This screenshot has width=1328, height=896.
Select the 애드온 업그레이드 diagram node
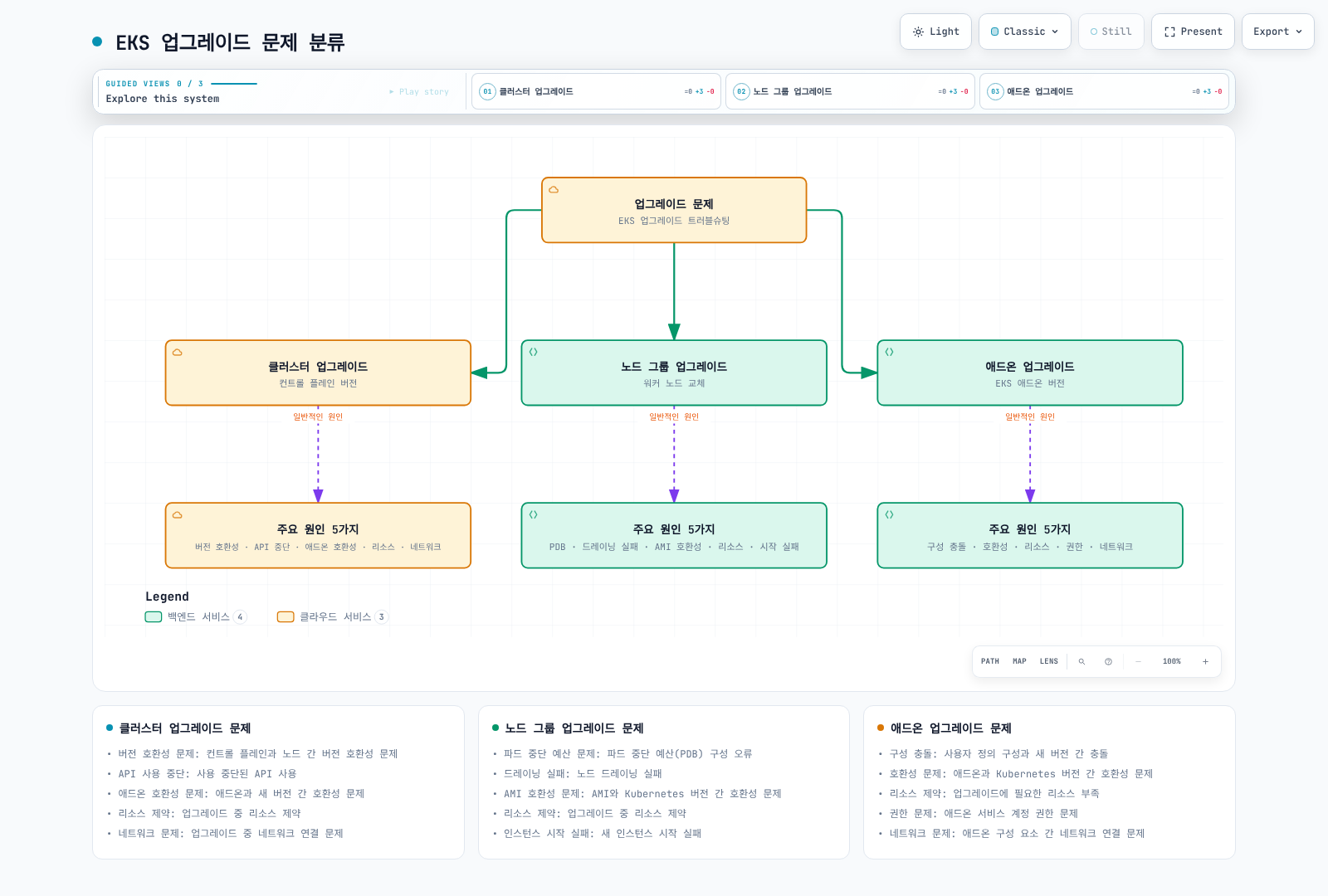point(1030,373)
